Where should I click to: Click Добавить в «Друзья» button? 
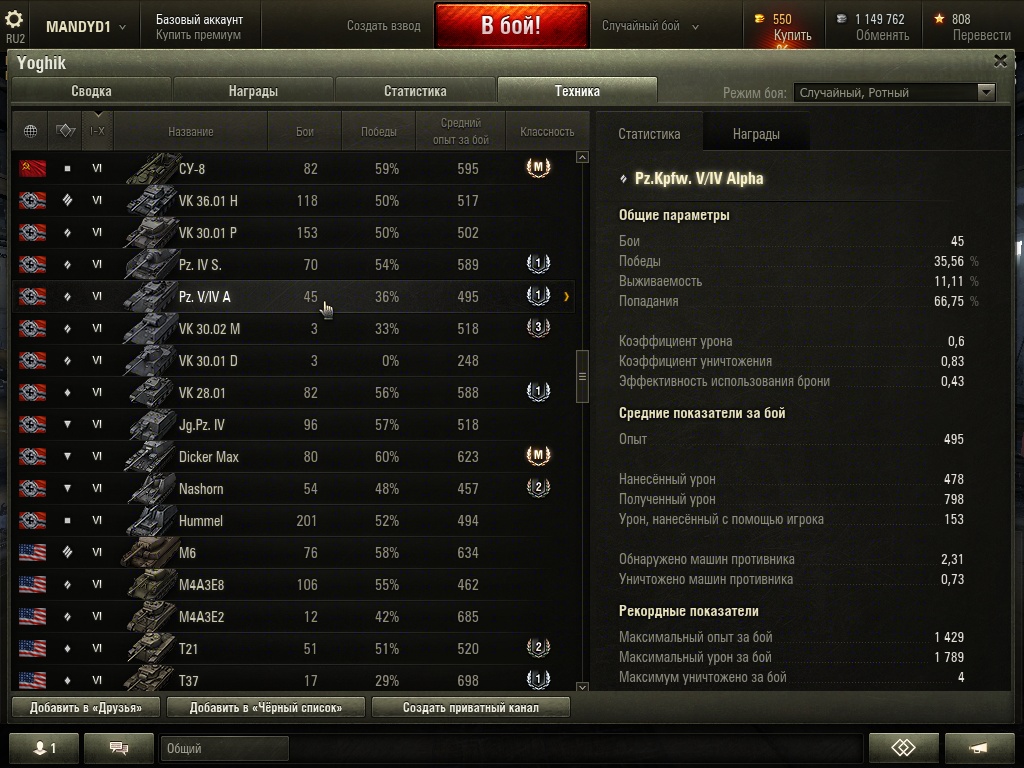click(86, 707)
